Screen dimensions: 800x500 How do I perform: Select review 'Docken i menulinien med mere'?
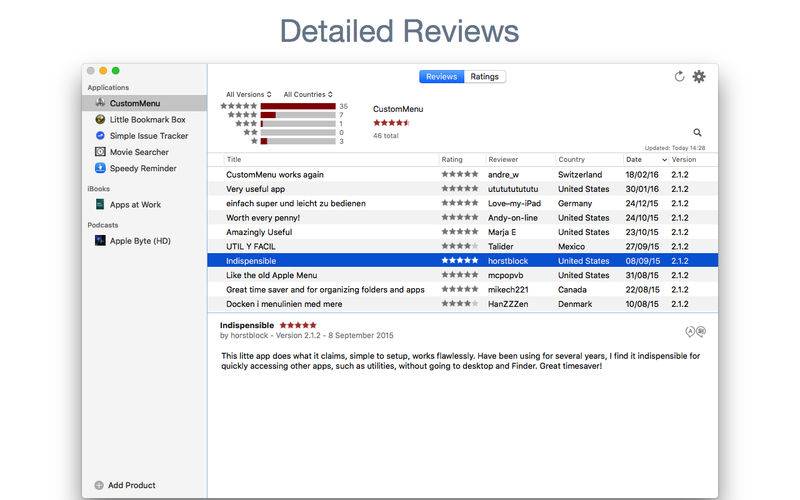(463, 304)
